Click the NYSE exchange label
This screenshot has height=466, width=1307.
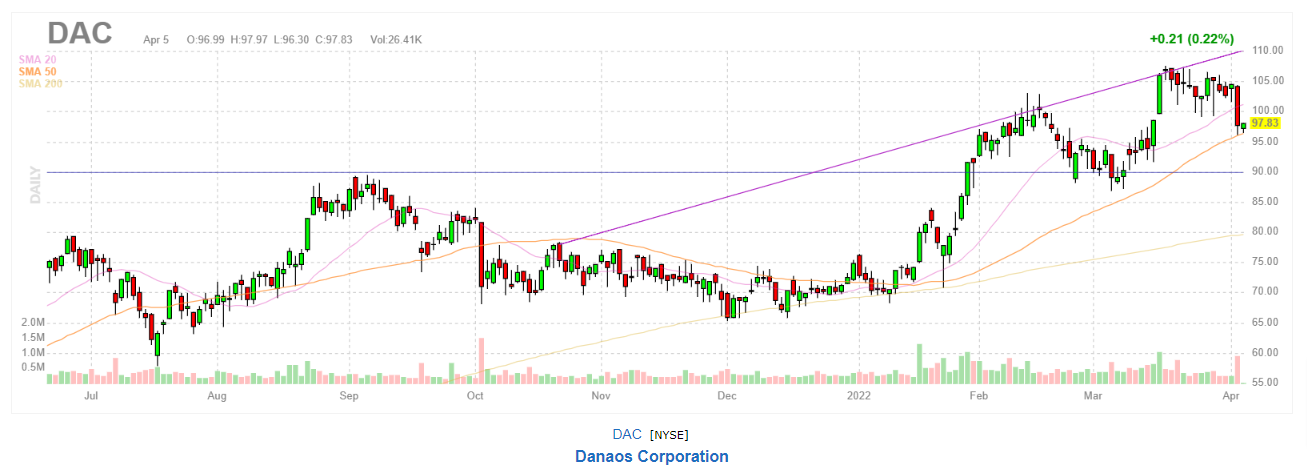[x=669, y=435]
